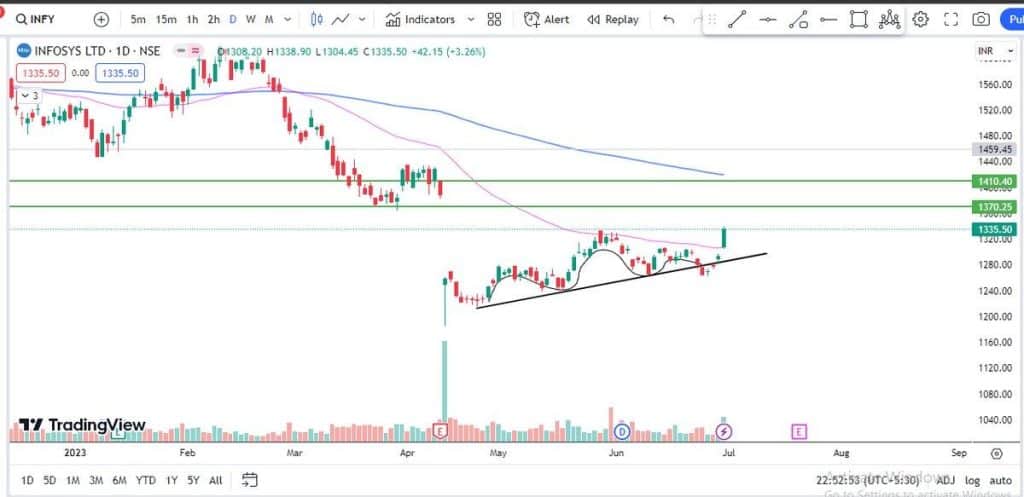1024x497 pixels.
Task: Select the rectangle drawing tool
Action: pyautogui.click(x=859, y=20)
